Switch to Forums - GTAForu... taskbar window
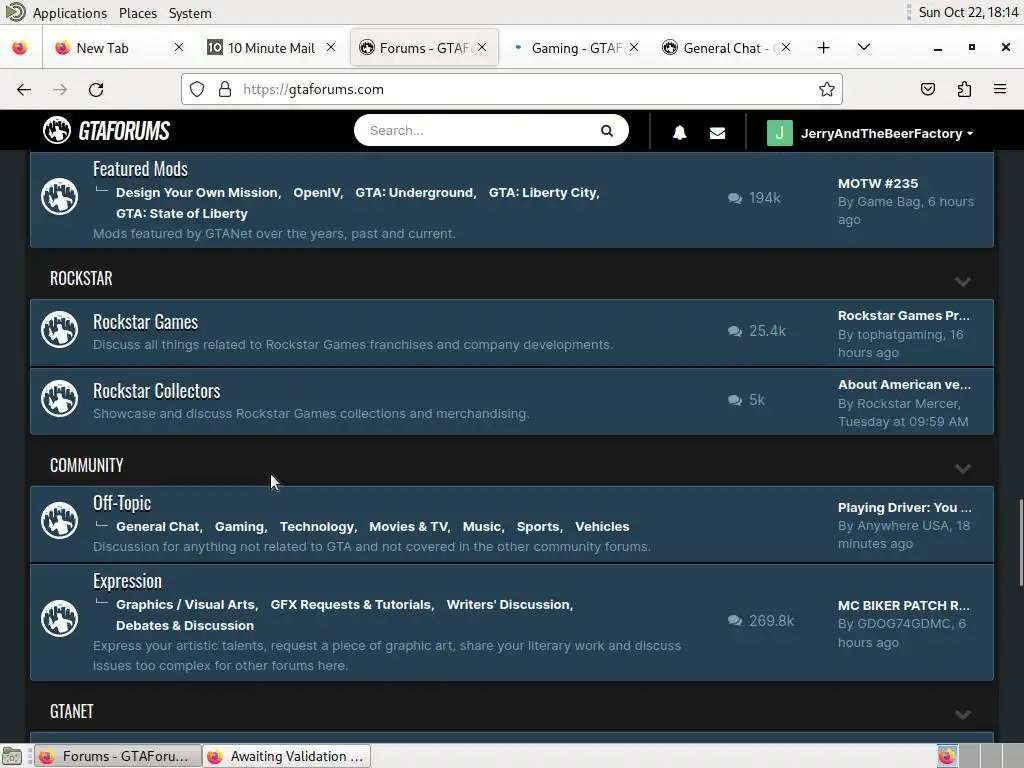 click(x=118, y=756)
